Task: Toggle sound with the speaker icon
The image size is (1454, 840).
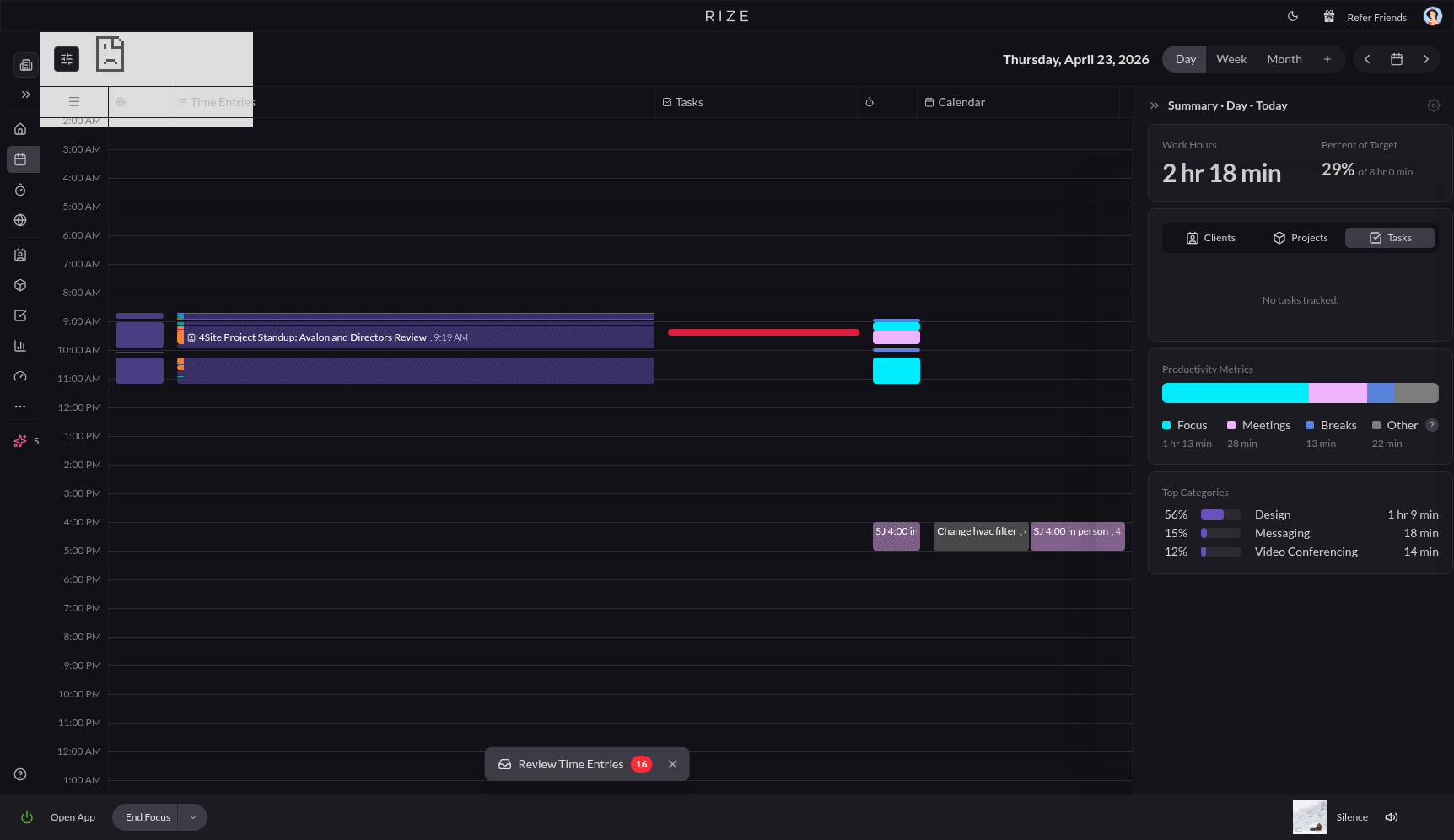Action: click(1391, 817)
